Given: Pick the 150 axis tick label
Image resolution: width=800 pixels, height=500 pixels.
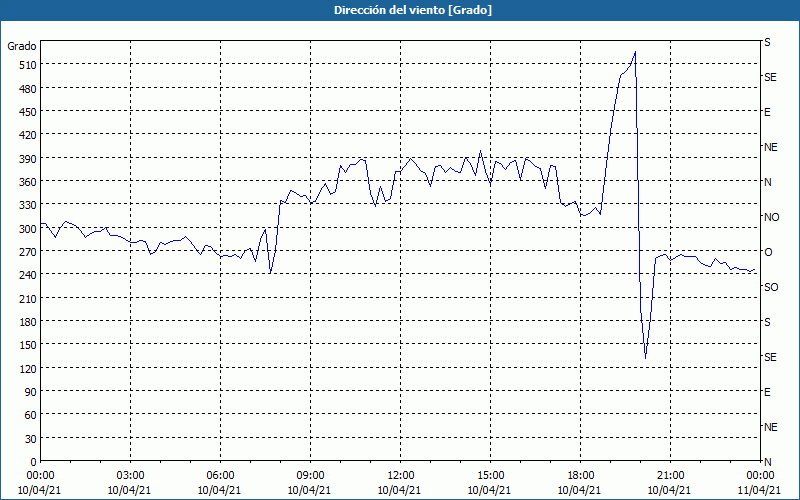Looking at the screenshot, I should (28, 345).
